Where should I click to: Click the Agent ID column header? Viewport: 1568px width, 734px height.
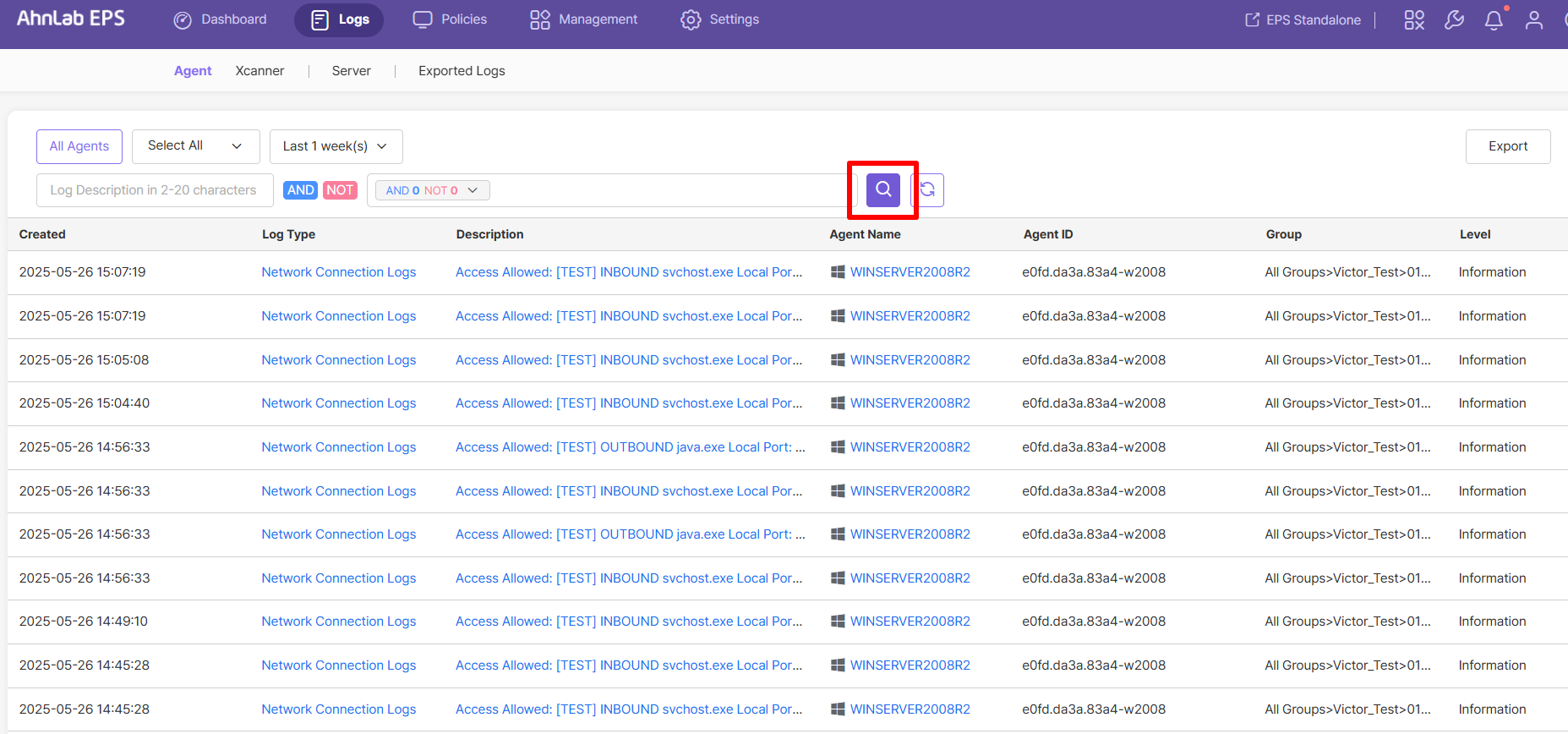[x=1048, y=234]
